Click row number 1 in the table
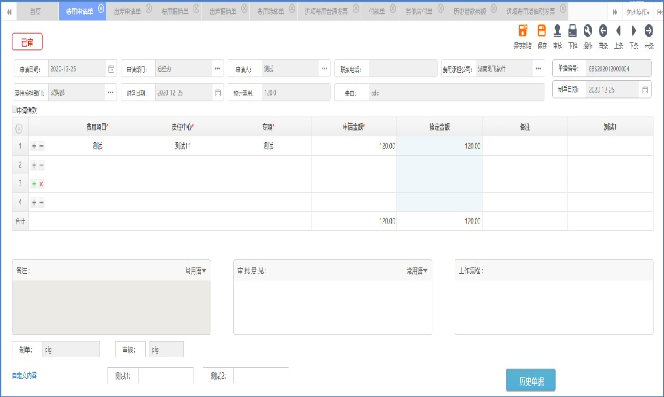The height and width of the screenshot is (397, 664). 20,146
